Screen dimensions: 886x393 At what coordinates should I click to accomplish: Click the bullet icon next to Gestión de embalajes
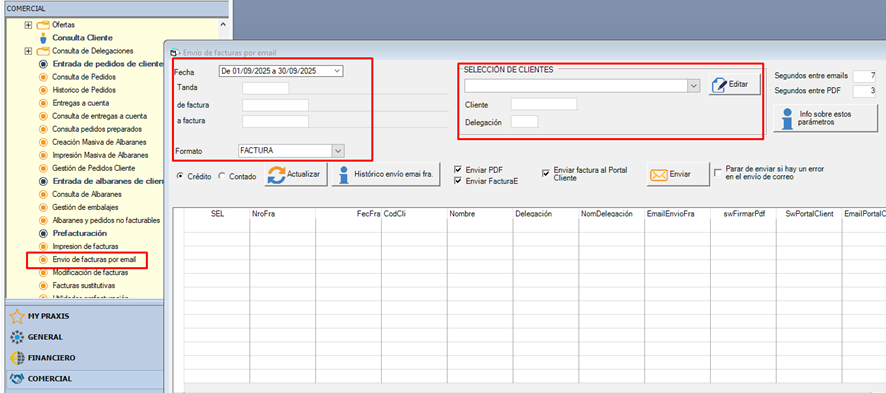(x=43, y=207)
